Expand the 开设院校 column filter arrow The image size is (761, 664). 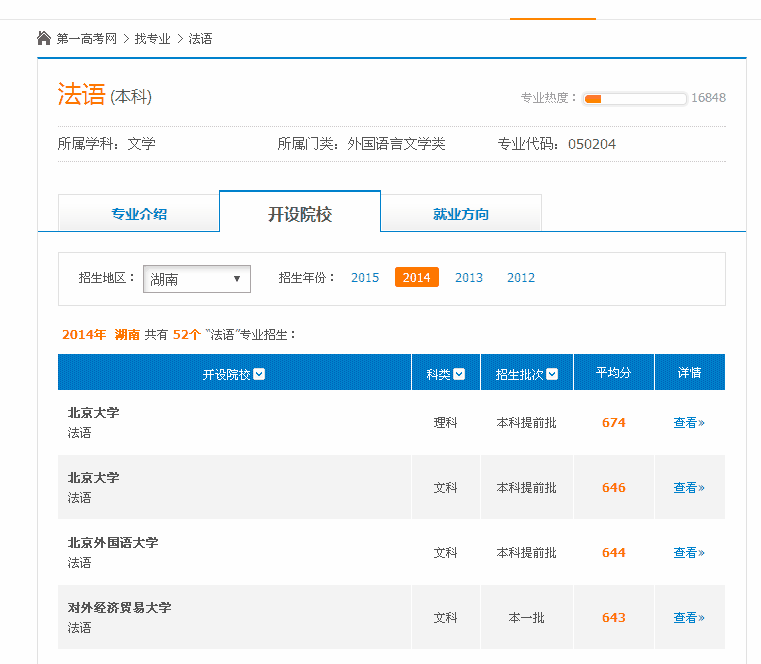point(259,374)
